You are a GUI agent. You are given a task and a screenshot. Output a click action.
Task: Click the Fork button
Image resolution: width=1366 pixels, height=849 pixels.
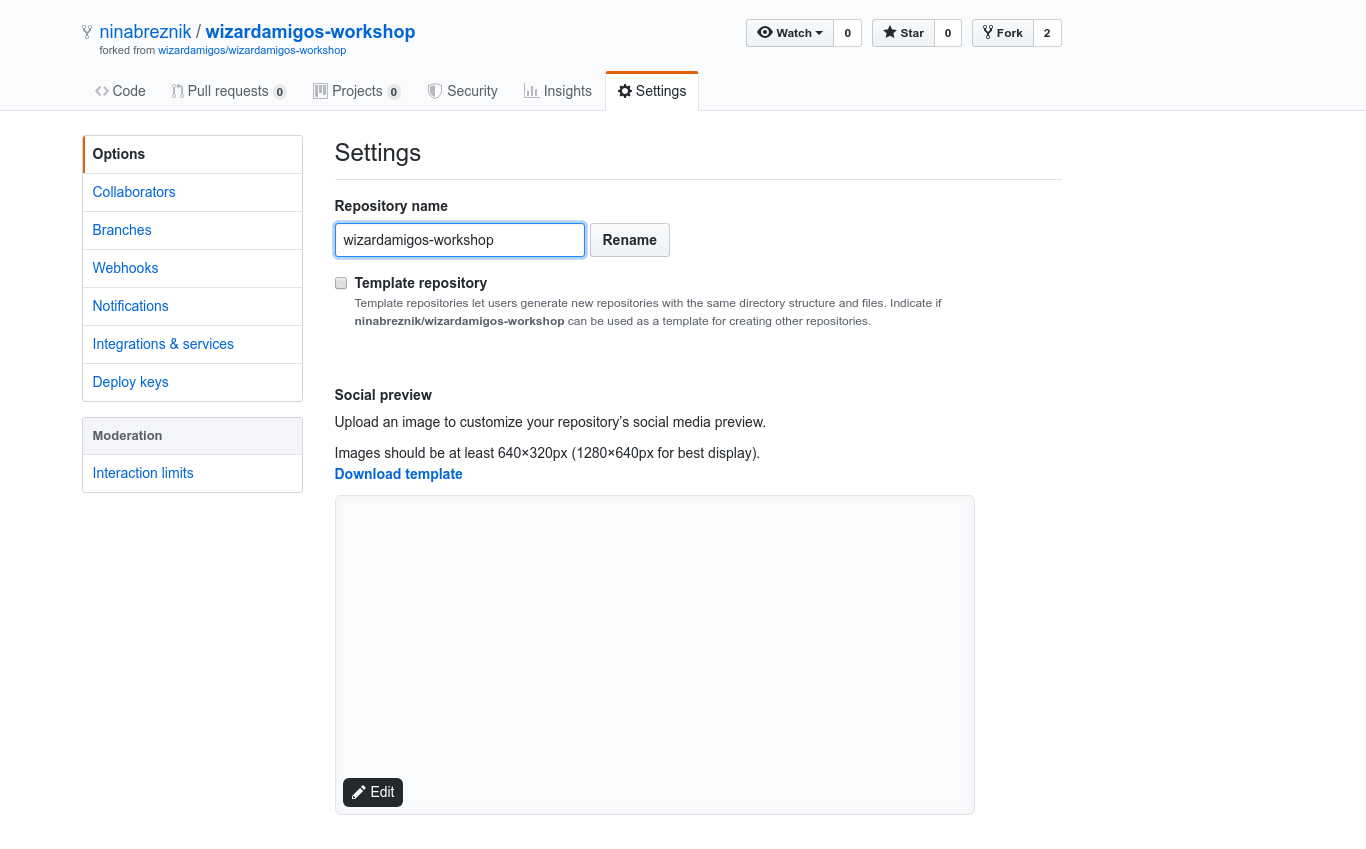pos(1002,33)
